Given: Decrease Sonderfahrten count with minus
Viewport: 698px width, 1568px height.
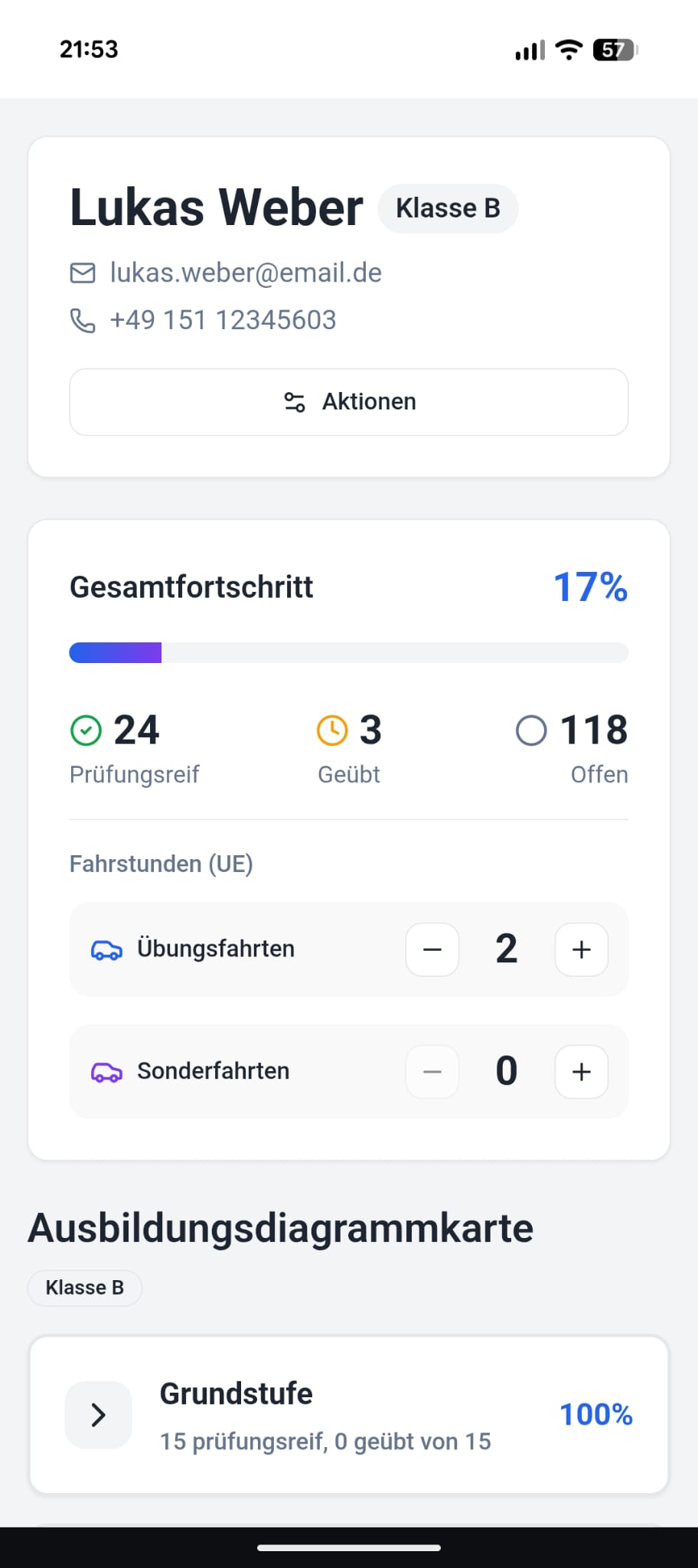Looking at the screenshot, I should (x=432, y=1072).
